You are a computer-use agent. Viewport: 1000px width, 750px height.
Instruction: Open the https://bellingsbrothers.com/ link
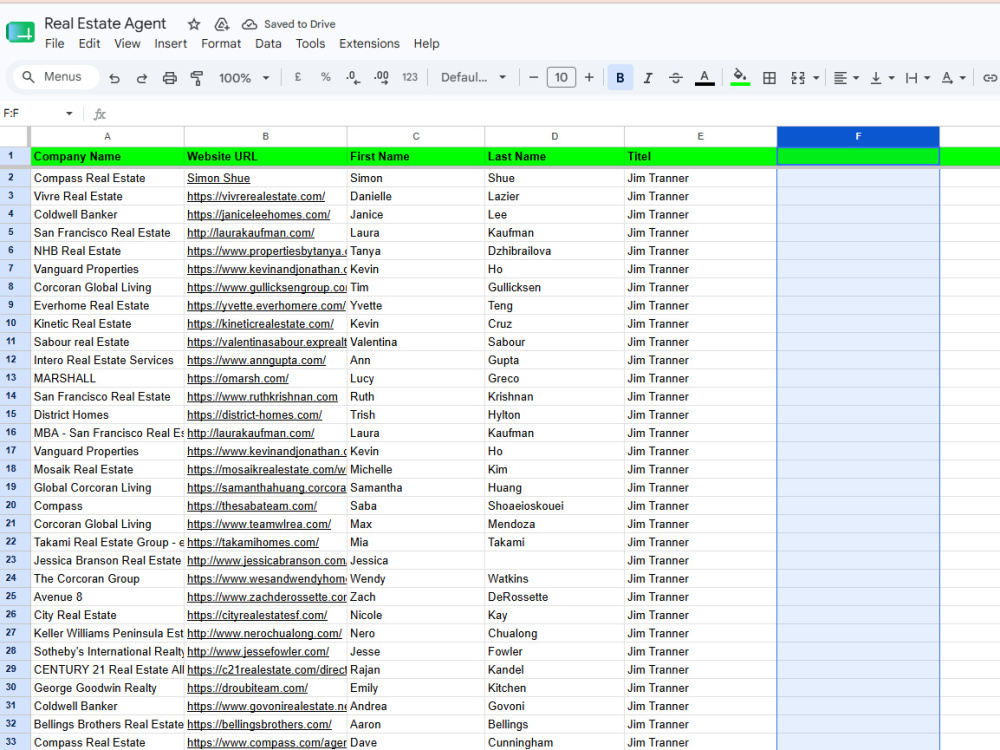(259, 724)
